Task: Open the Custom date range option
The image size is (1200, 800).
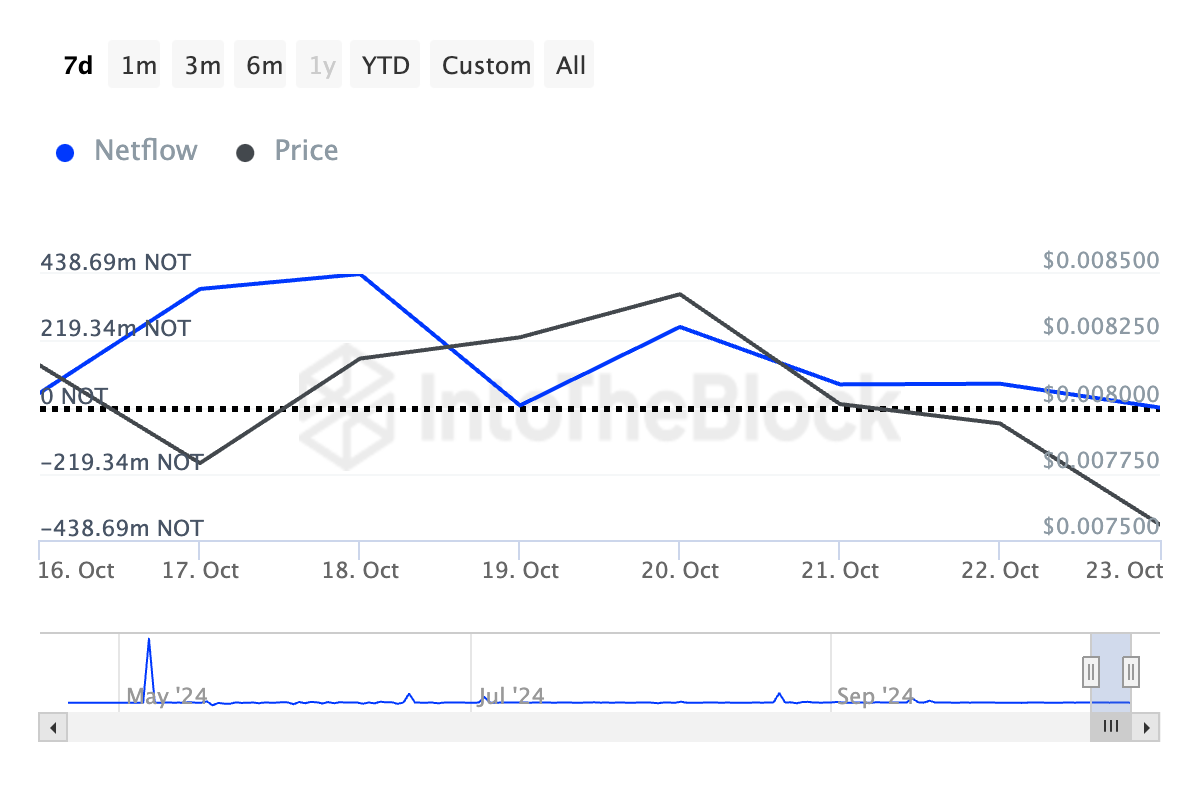Action: (486, 66)
